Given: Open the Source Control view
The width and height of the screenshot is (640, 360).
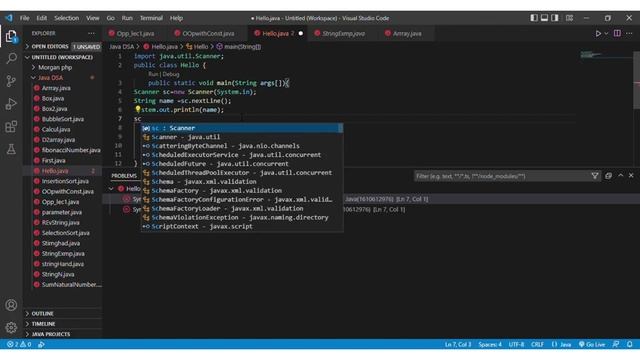Looking at the screenshot, I should click(x=11, y=81).
